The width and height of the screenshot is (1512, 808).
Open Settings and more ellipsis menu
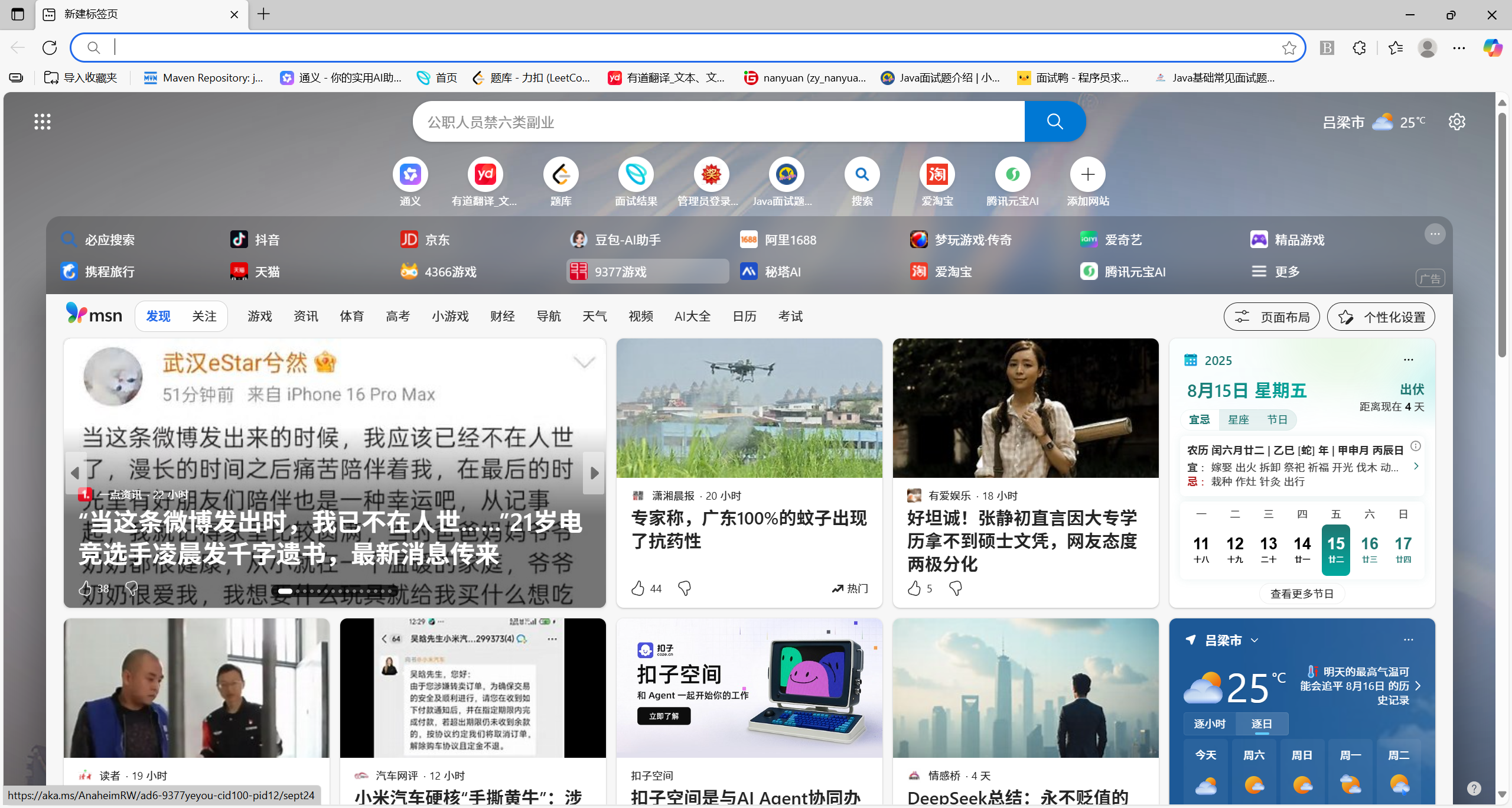[1459, 48]
